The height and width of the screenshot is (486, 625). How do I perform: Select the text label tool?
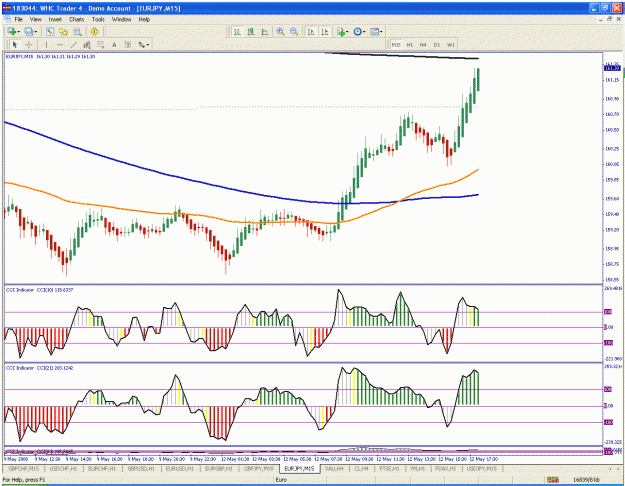pyautogui.click(x=128, y=45)
